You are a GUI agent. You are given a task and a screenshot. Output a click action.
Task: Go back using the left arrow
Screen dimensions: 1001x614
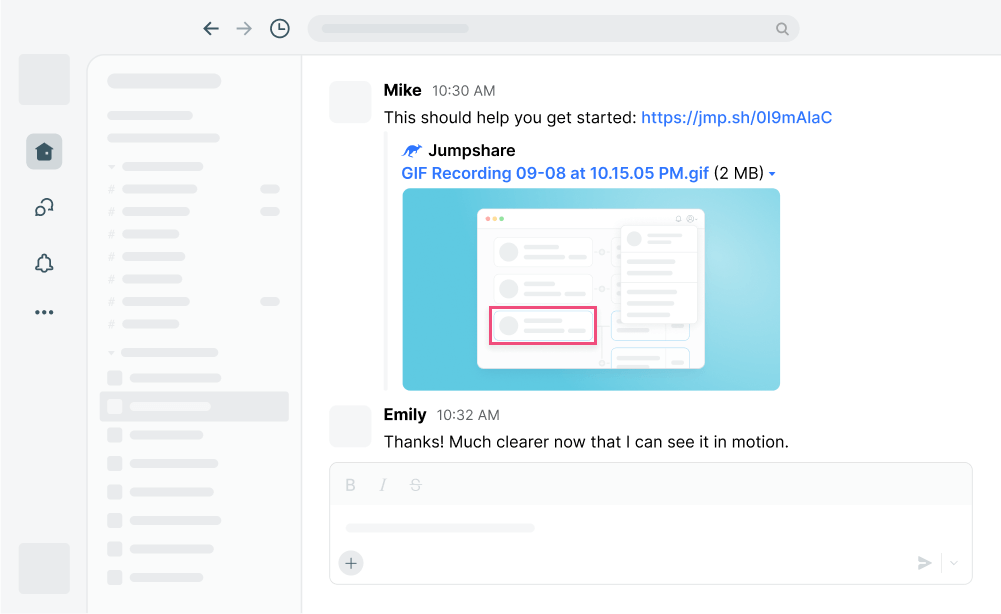tap(211, 29)
